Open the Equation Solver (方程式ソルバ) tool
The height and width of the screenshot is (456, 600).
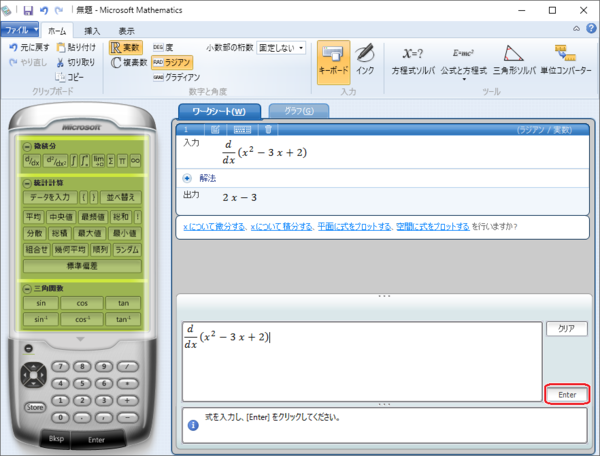click(413, 60)
